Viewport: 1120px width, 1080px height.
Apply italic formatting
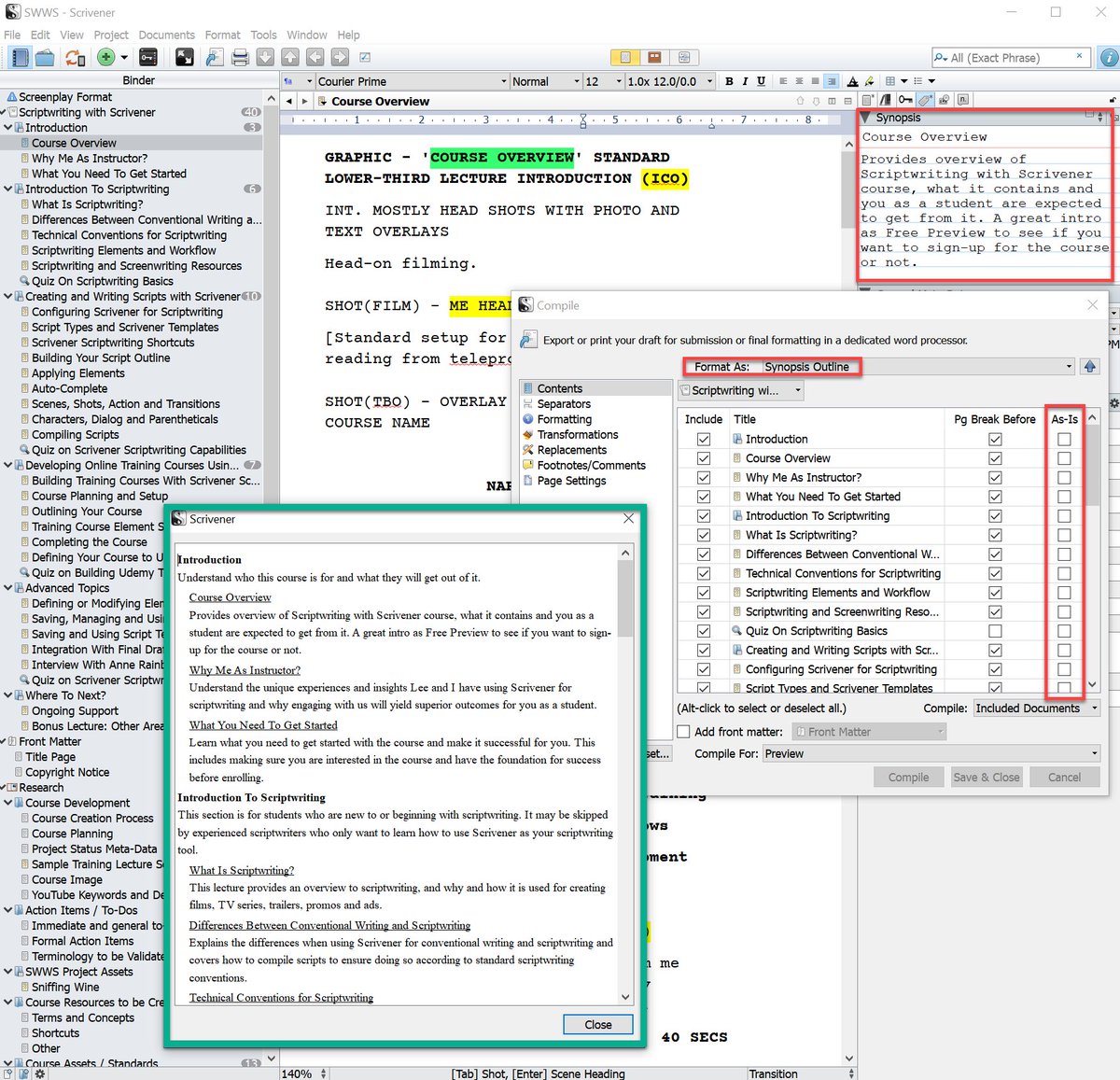745,81
